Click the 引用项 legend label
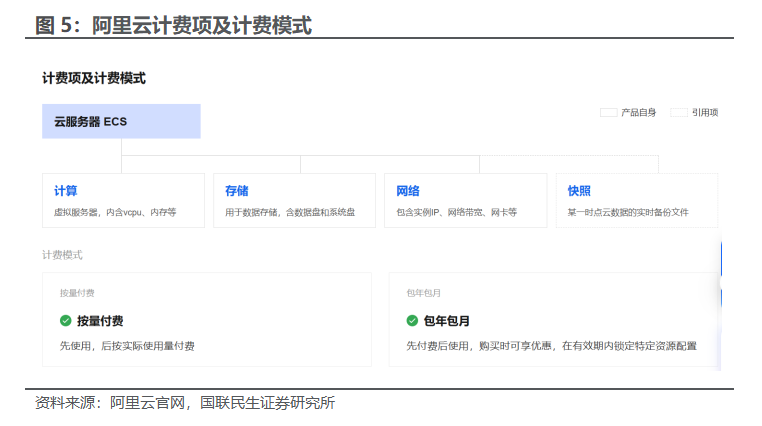This screenshot has height=426, width=762. (705, 113)
